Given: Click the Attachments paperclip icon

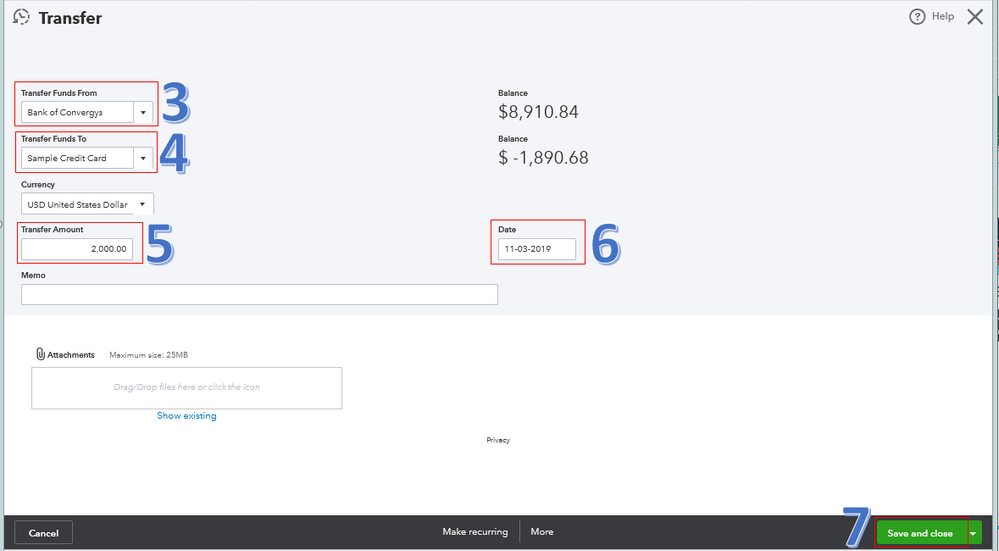Looking at the screenshot, I should click(x=40, y=354).
